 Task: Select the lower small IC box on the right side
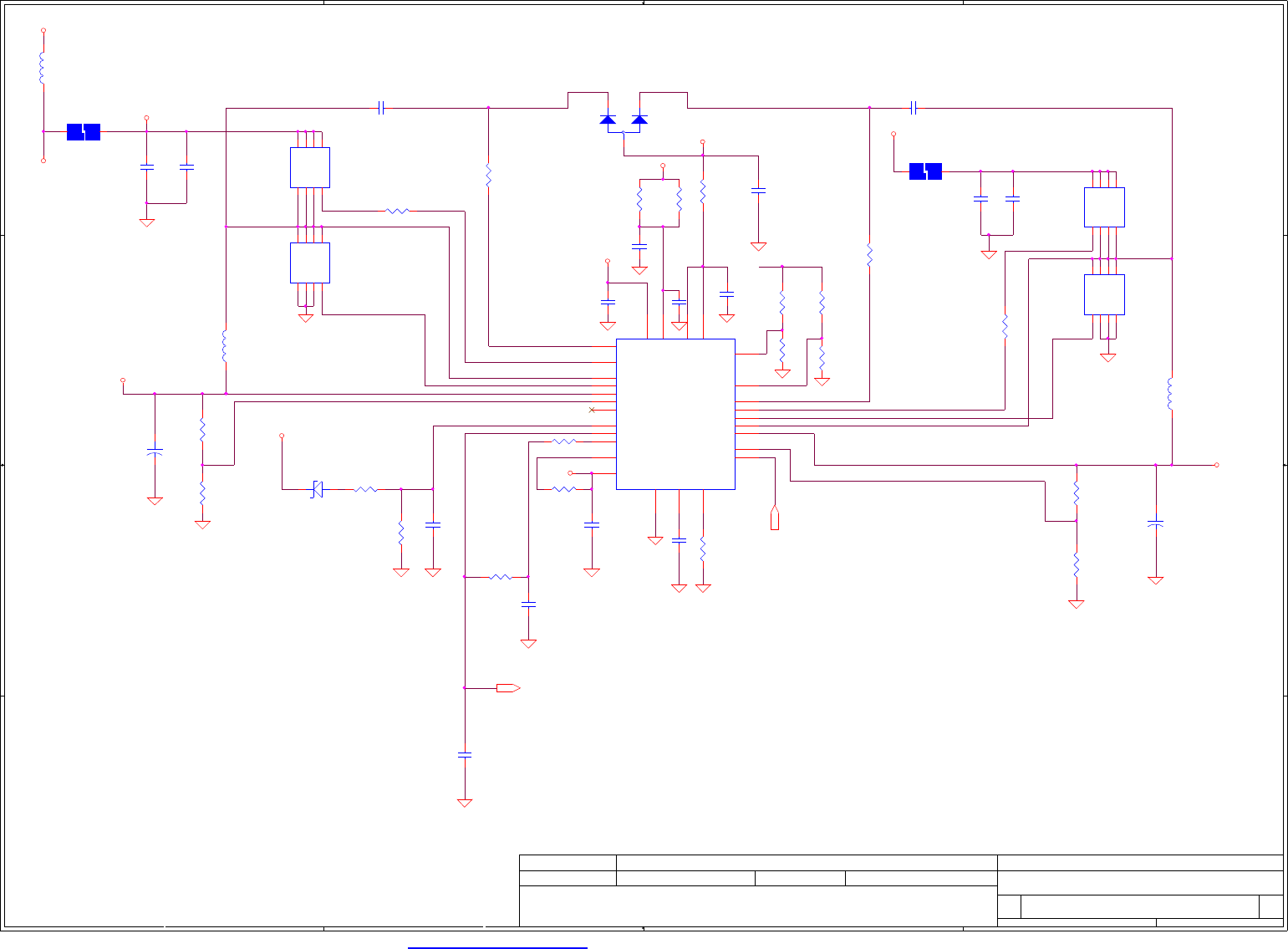(x=1104, y=294)
